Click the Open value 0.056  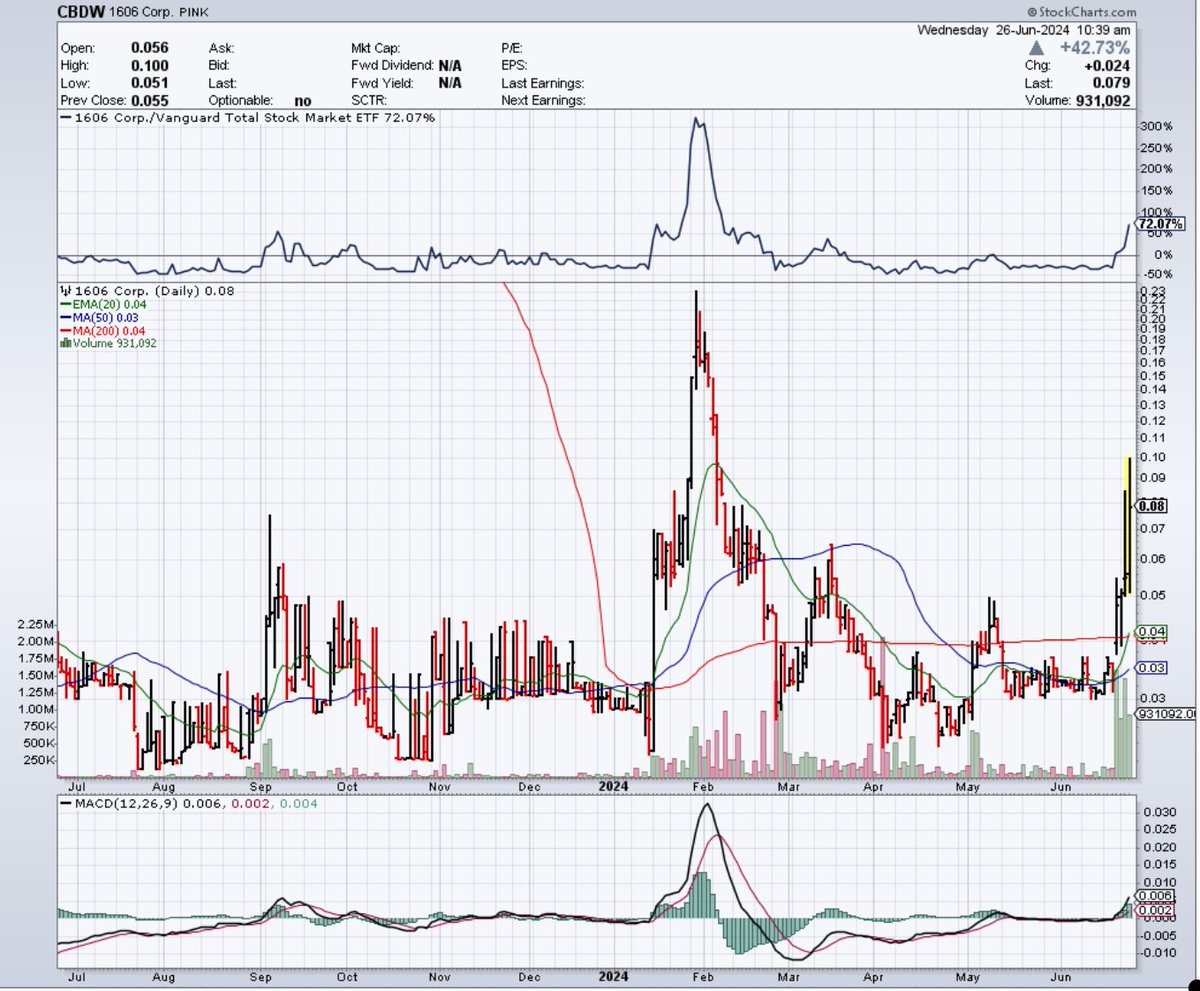tap(149, 48)
